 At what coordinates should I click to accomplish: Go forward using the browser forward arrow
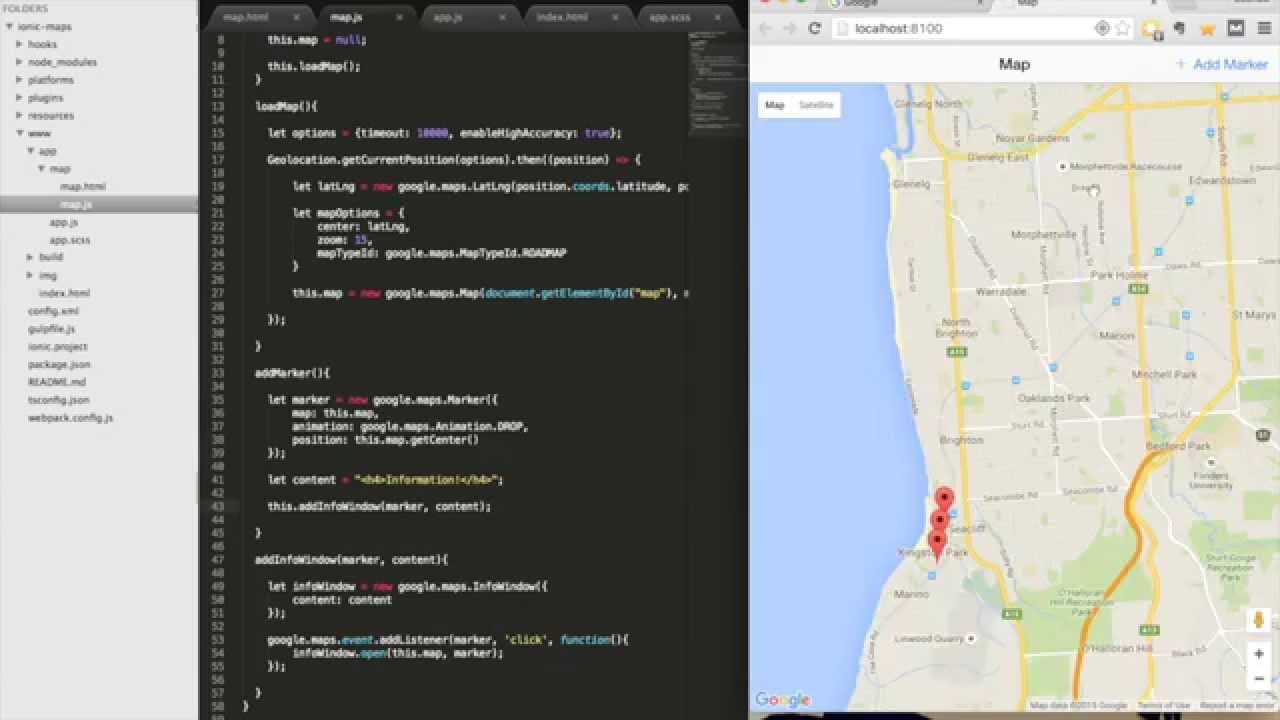(x=790, y=28)
